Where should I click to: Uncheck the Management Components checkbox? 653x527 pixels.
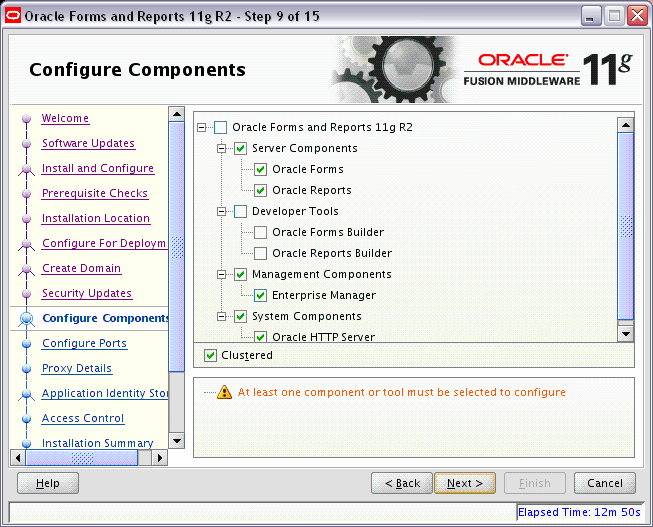240,274
